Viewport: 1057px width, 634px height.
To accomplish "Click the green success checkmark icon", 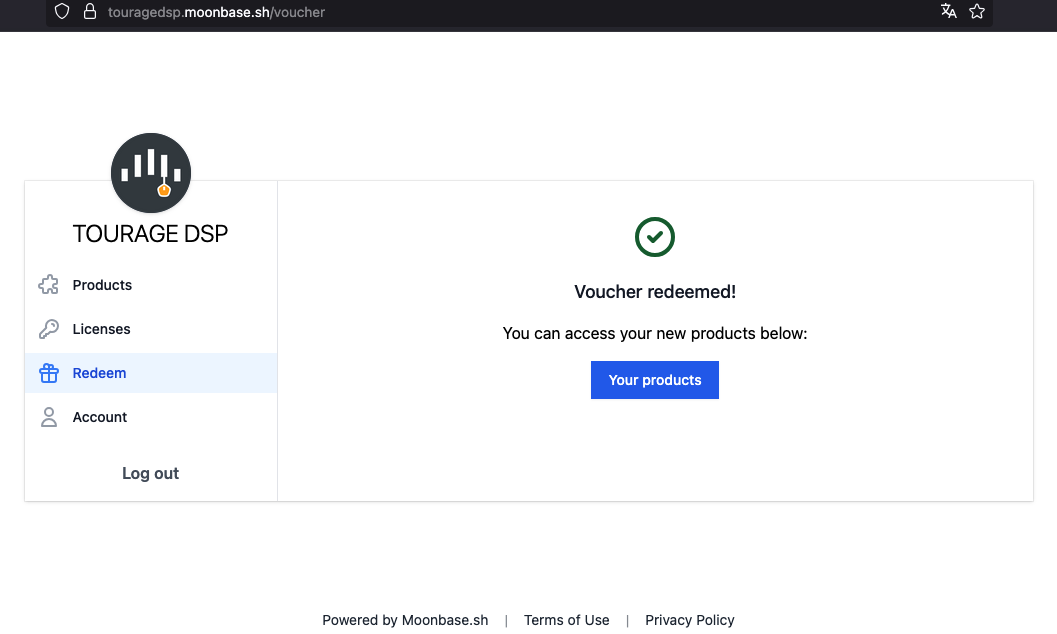I will tap(655, 237).
